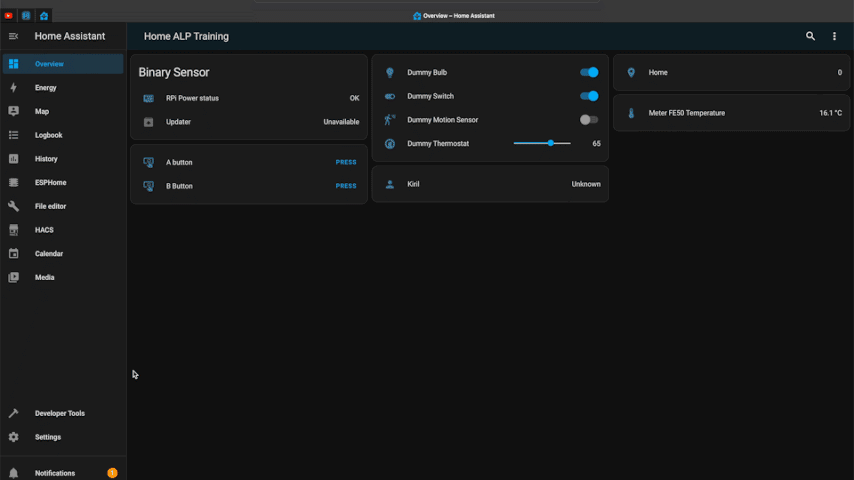This screenshot has width=854, height=480.
Task: Collapse the sidebar with the menu icon
Action: pyautogui.click(x=14, y=37)
